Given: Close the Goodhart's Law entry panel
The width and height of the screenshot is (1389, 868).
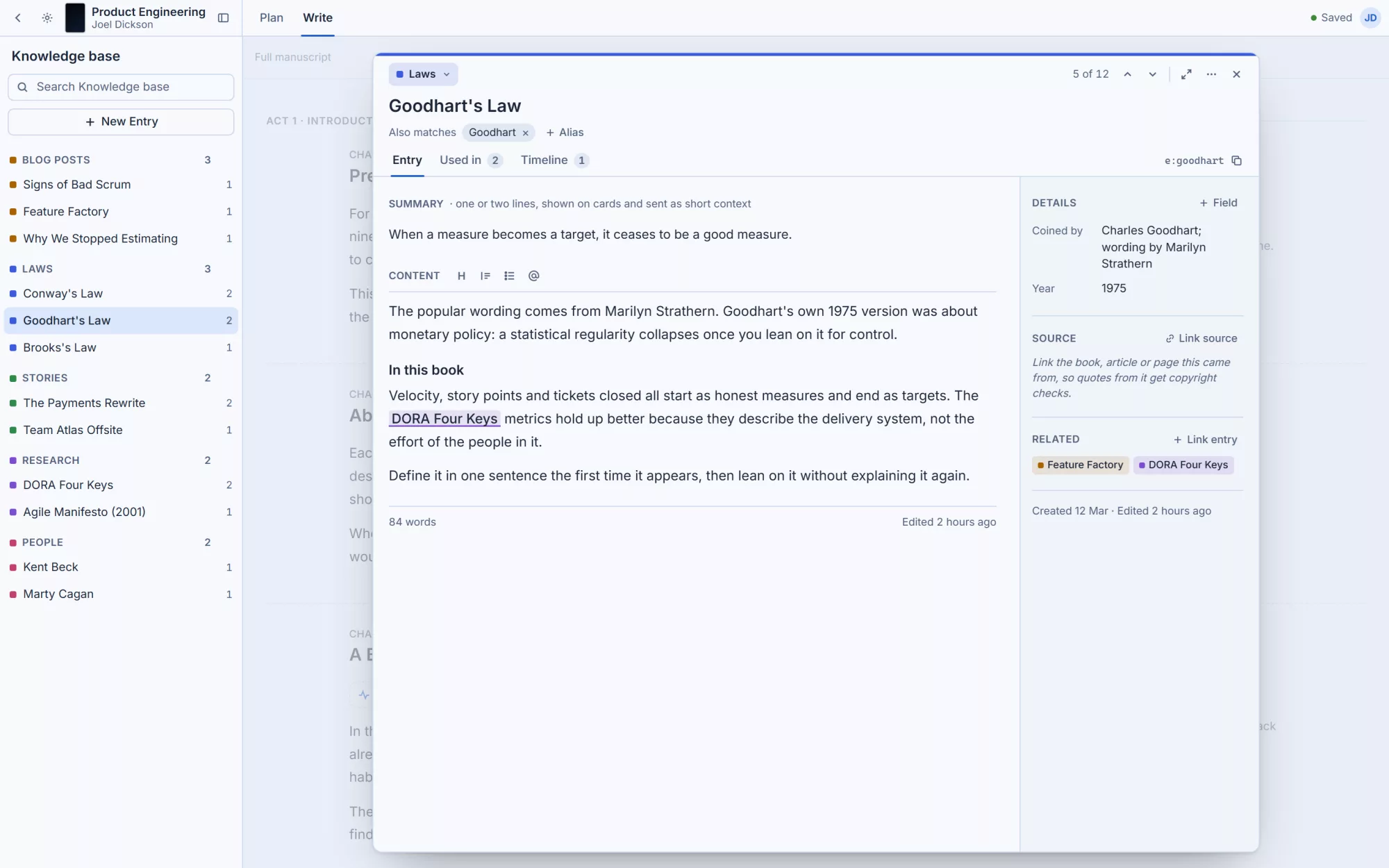Looking at the screenshot, I should (1236, 74).
